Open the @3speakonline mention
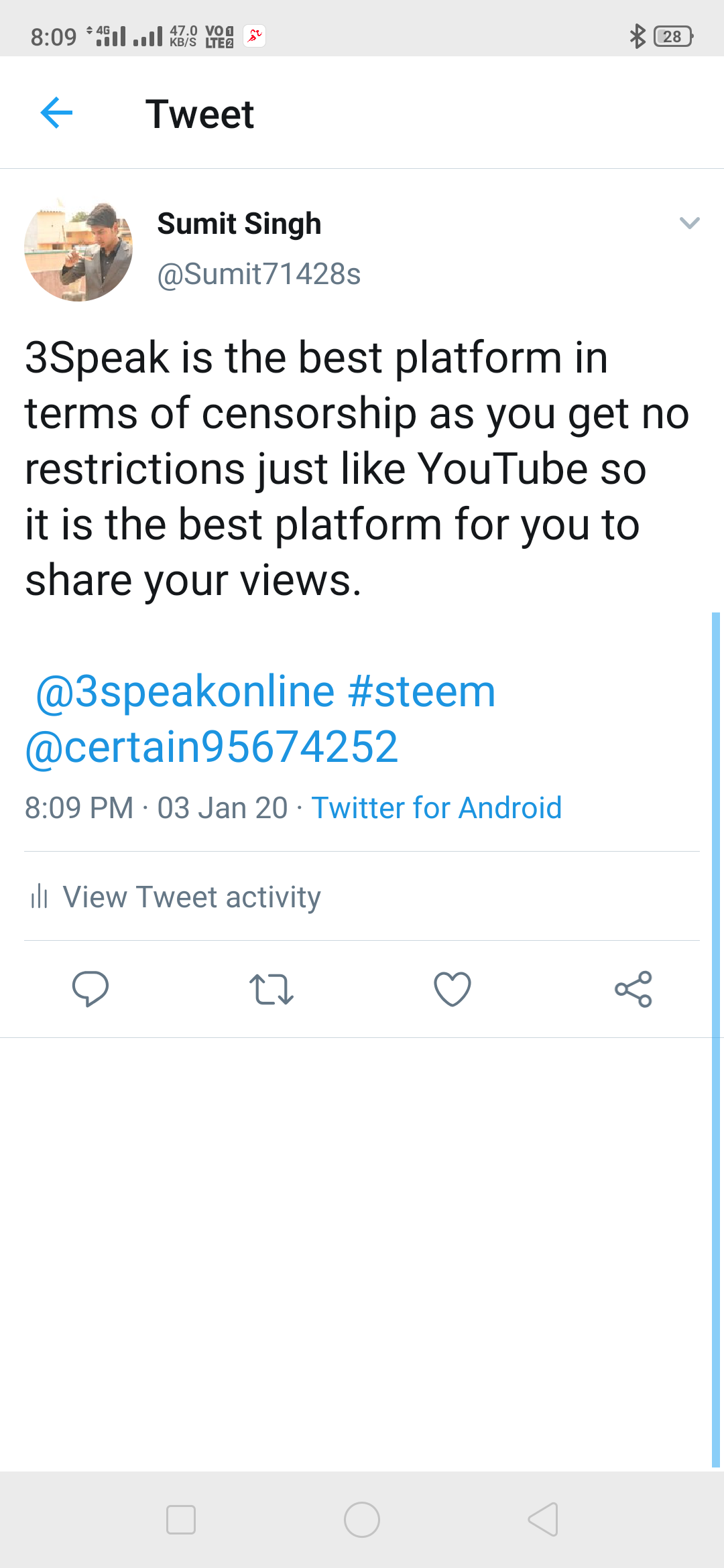This screenshot has width=724, height=1568. click(185, 692)
